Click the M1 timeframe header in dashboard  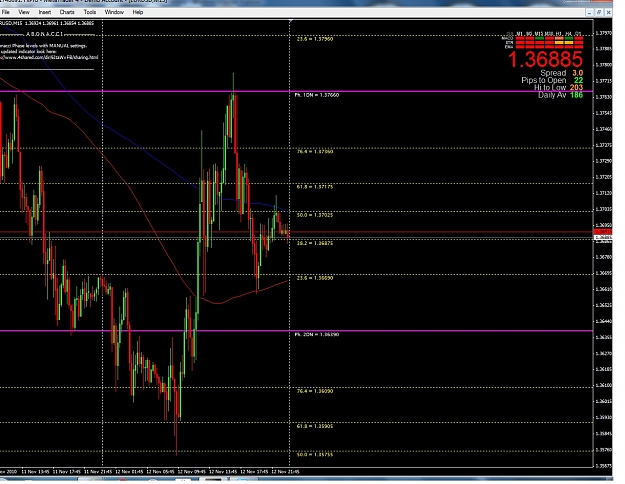pos(520,34)
